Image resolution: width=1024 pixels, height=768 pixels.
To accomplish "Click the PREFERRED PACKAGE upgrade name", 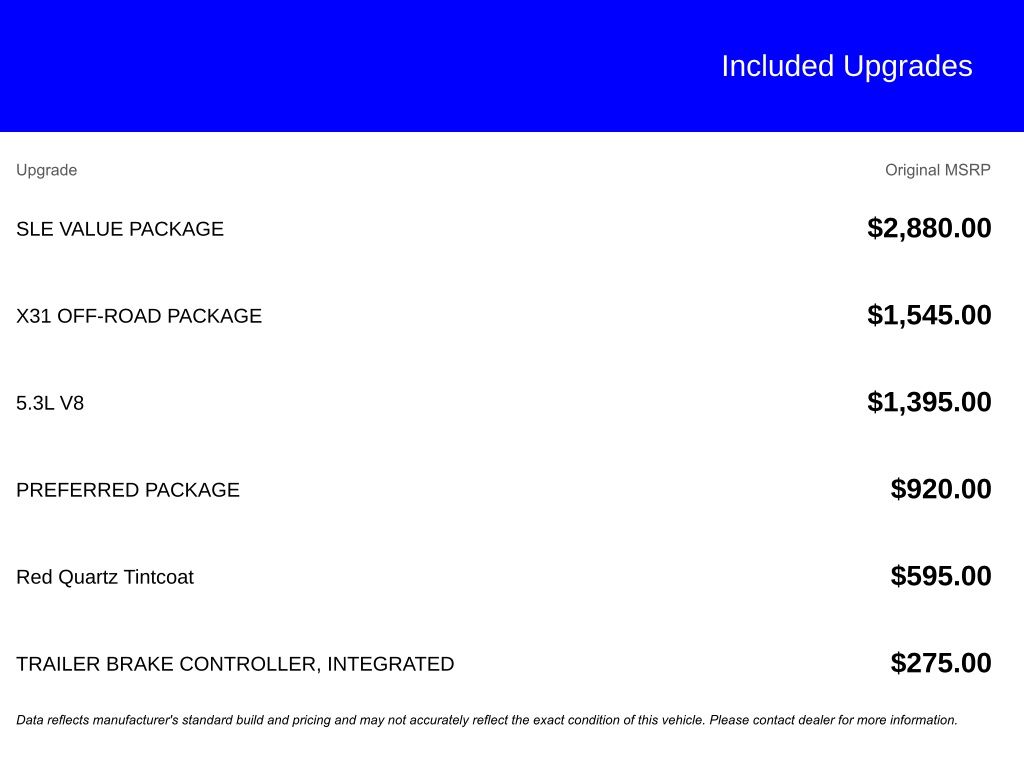I will pos(128,490).
